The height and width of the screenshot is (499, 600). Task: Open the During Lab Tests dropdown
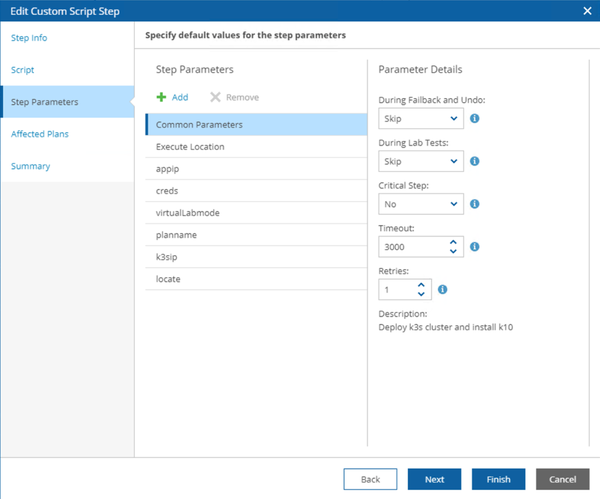pyautogui.click(x=421, y=161)
